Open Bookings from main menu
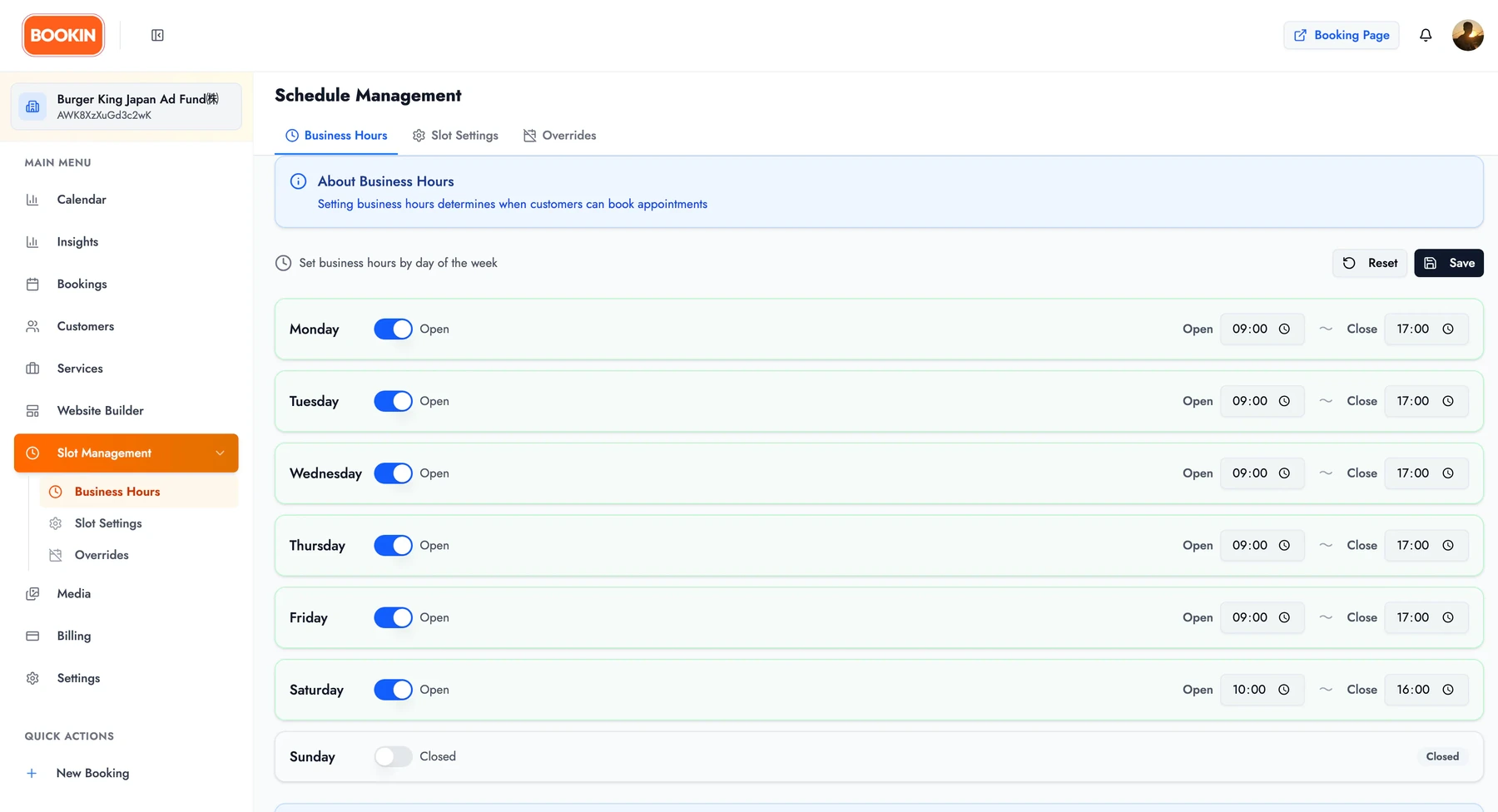This screenshot has width=1498, height=812. [x=126, y=285]
